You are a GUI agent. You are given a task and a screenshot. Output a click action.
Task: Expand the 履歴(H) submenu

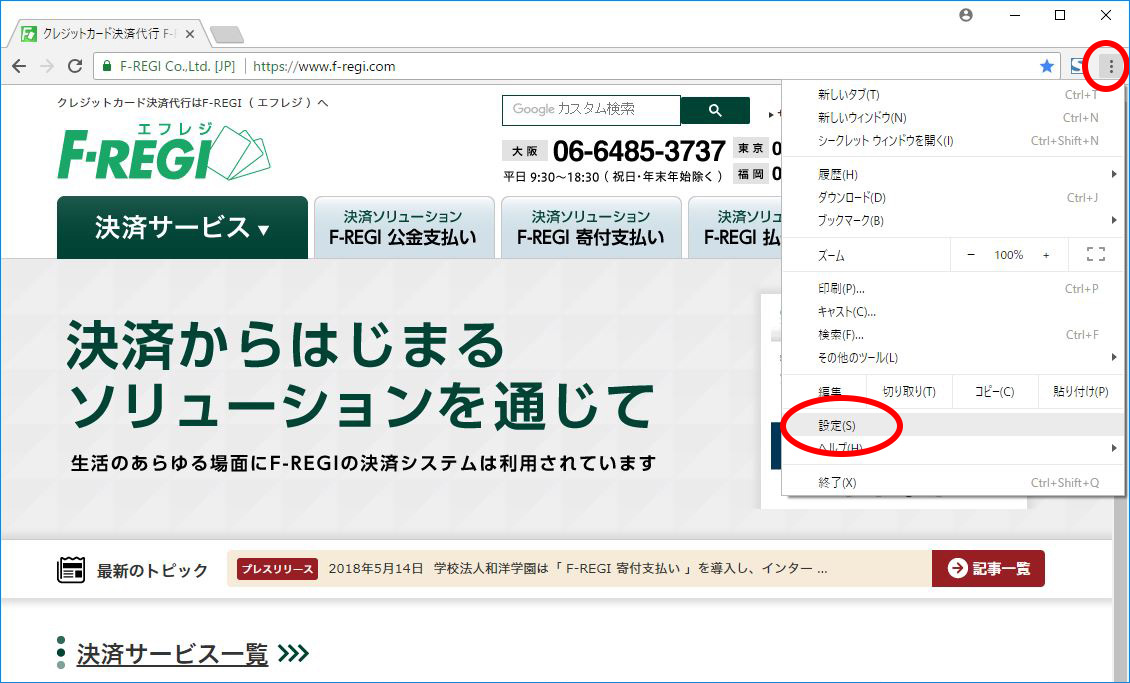[x=953, y=174]
